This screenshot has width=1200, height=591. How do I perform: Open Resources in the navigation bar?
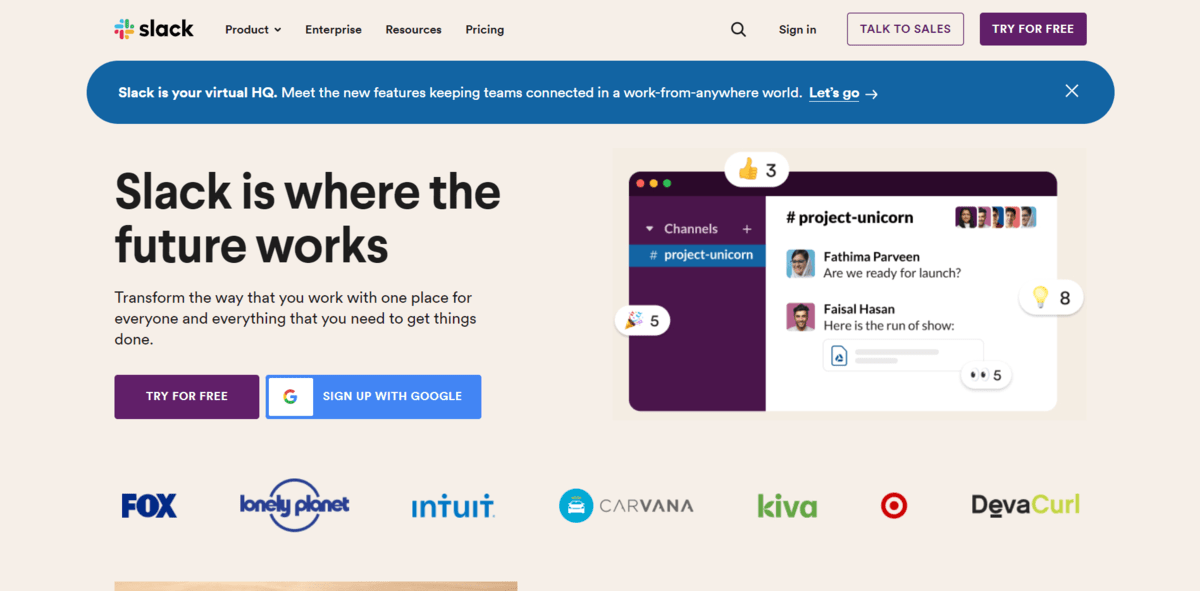point(413,30)
